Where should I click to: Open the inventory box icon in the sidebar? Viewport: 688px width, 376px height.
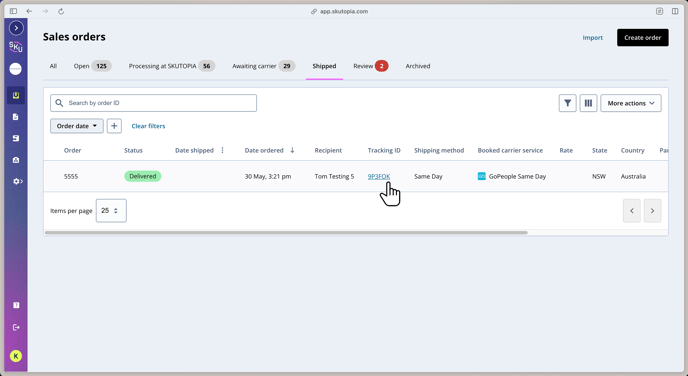16,138
